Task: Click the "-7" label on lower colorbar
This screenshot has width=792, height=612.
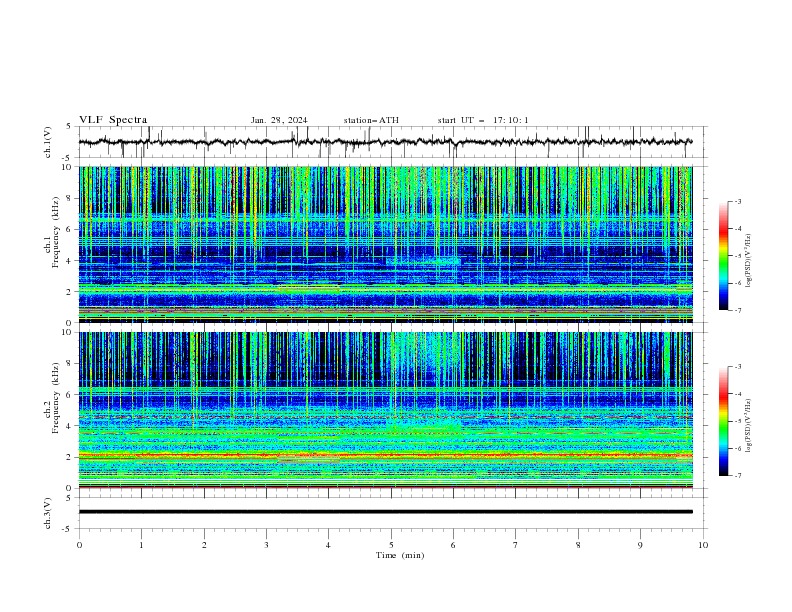Action: (x=737, y=476)
